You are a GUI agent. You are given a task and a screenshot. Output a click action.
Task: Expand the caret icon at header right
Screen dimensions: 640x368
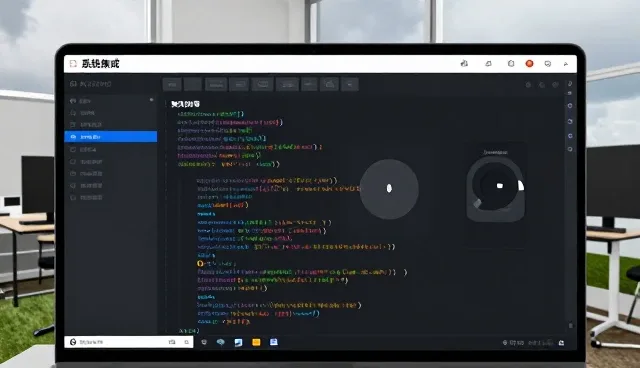click(x=566, y=64)
